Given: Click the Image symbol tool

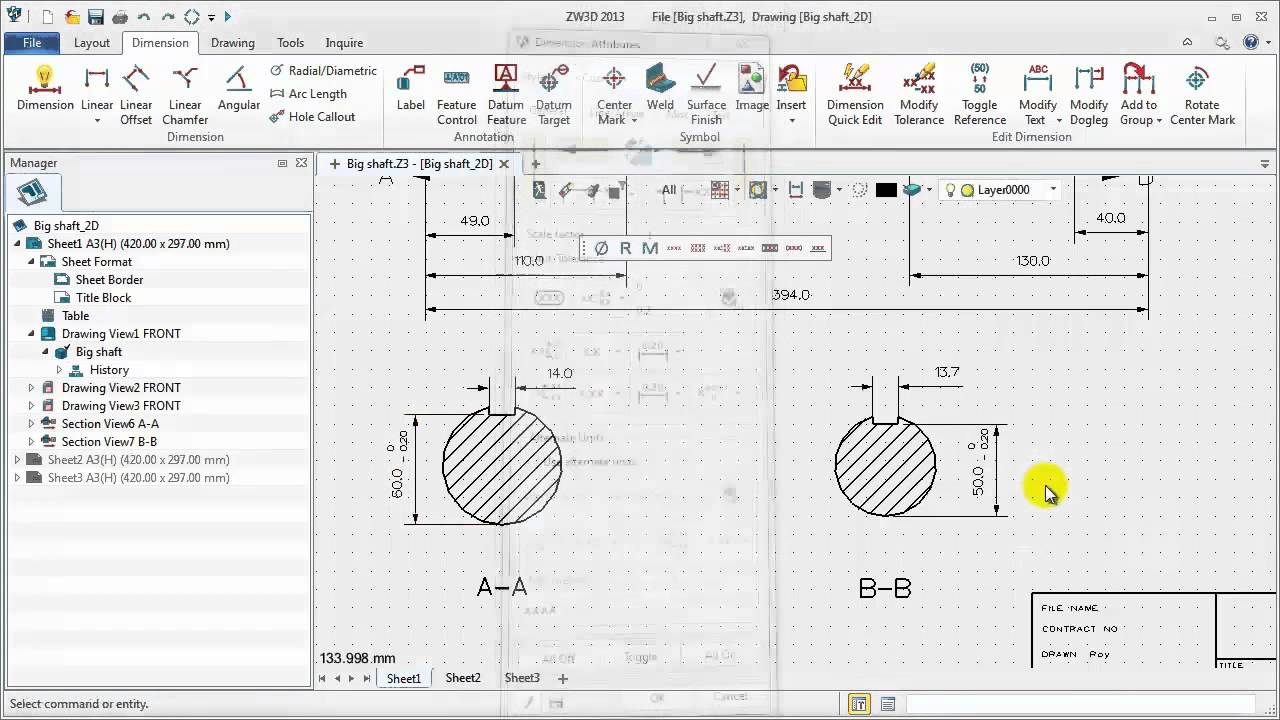Looking at the screenshot, I should (x=752, y=89).
